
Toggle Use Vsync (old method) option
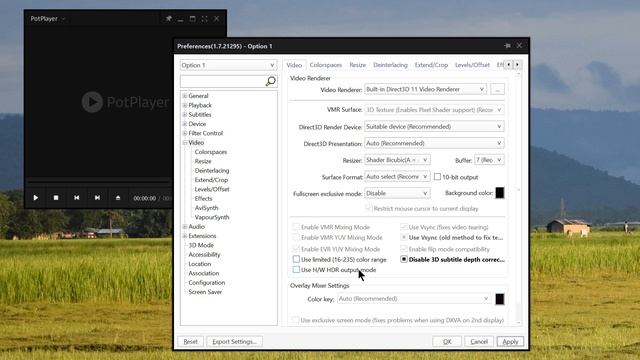(404, 237)
